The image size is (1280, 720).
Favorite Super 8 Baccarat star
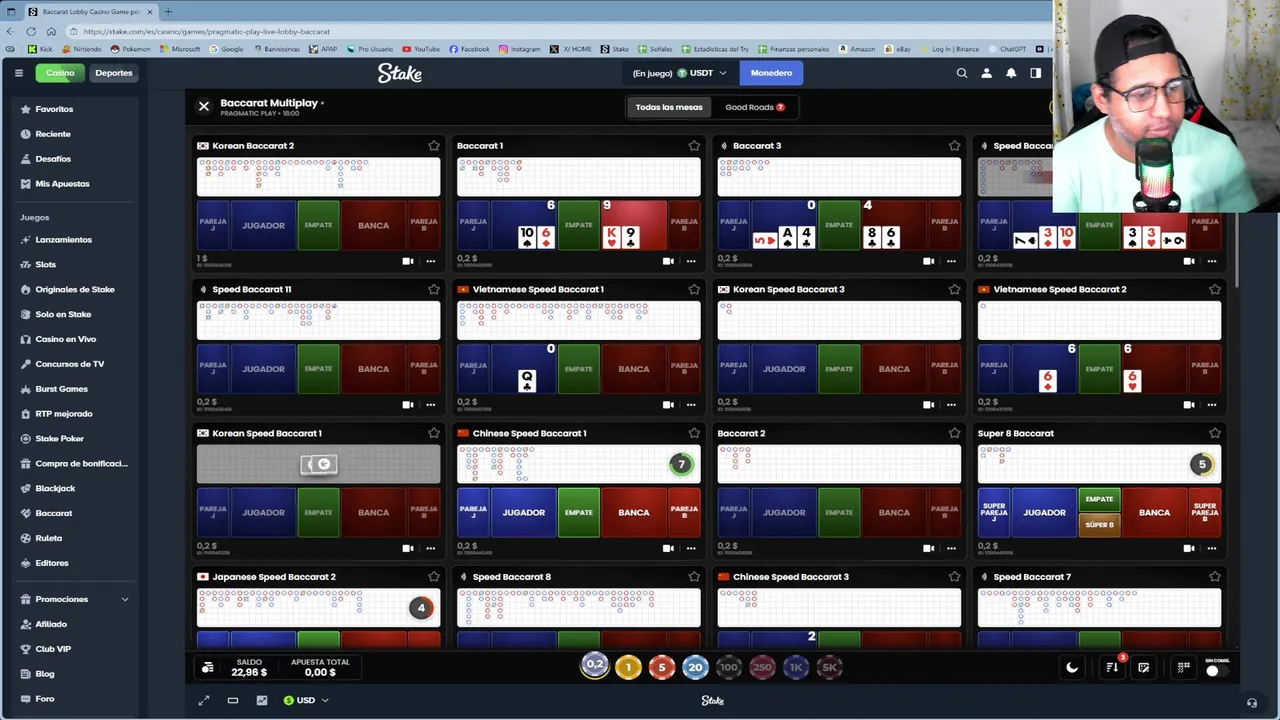coord(1214,433)
